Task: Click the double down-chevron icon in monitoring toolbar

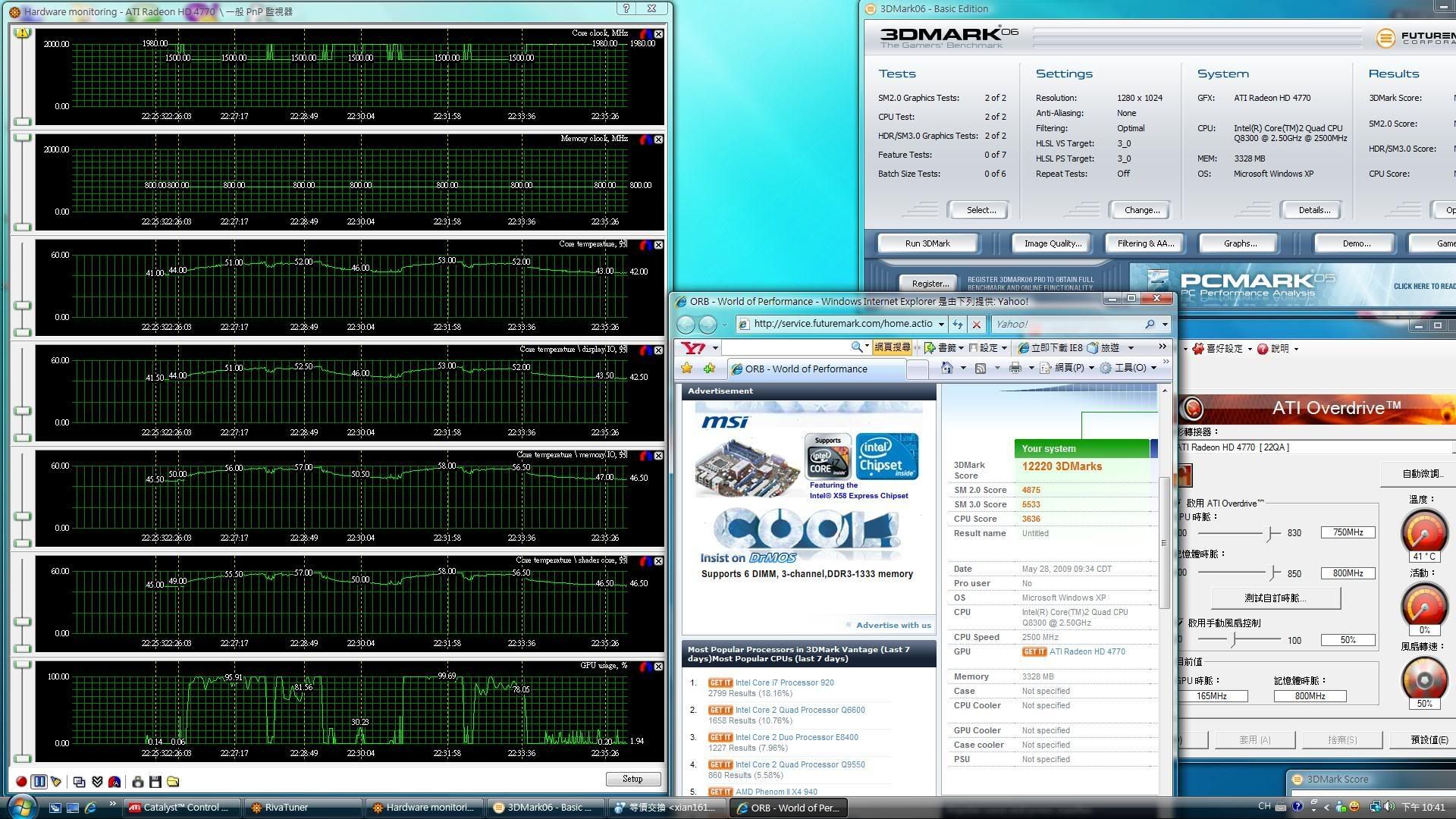Action: click(97, 781)
